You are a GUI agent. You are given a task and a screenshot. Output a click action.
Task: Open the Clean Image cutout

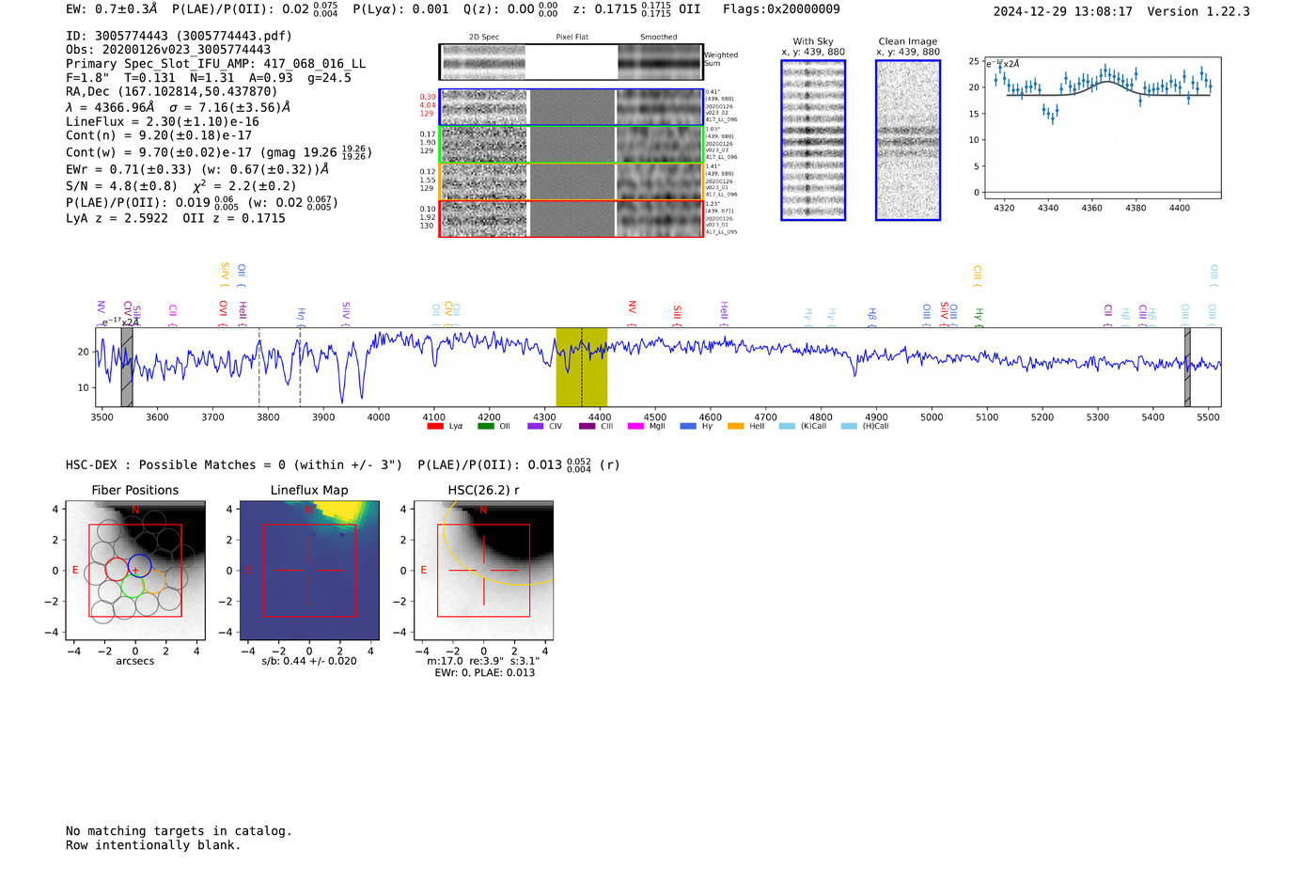[908, 140]
